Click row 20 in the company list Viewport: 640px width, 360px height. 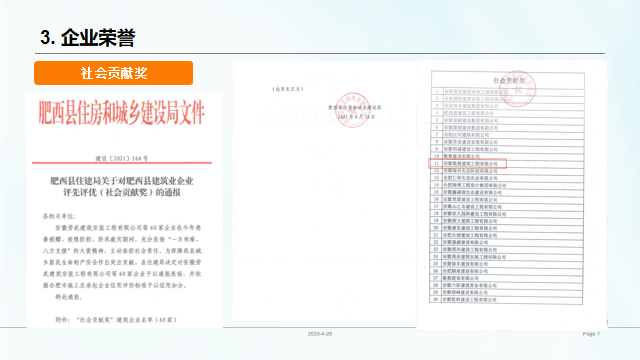(x=507, y=228)
